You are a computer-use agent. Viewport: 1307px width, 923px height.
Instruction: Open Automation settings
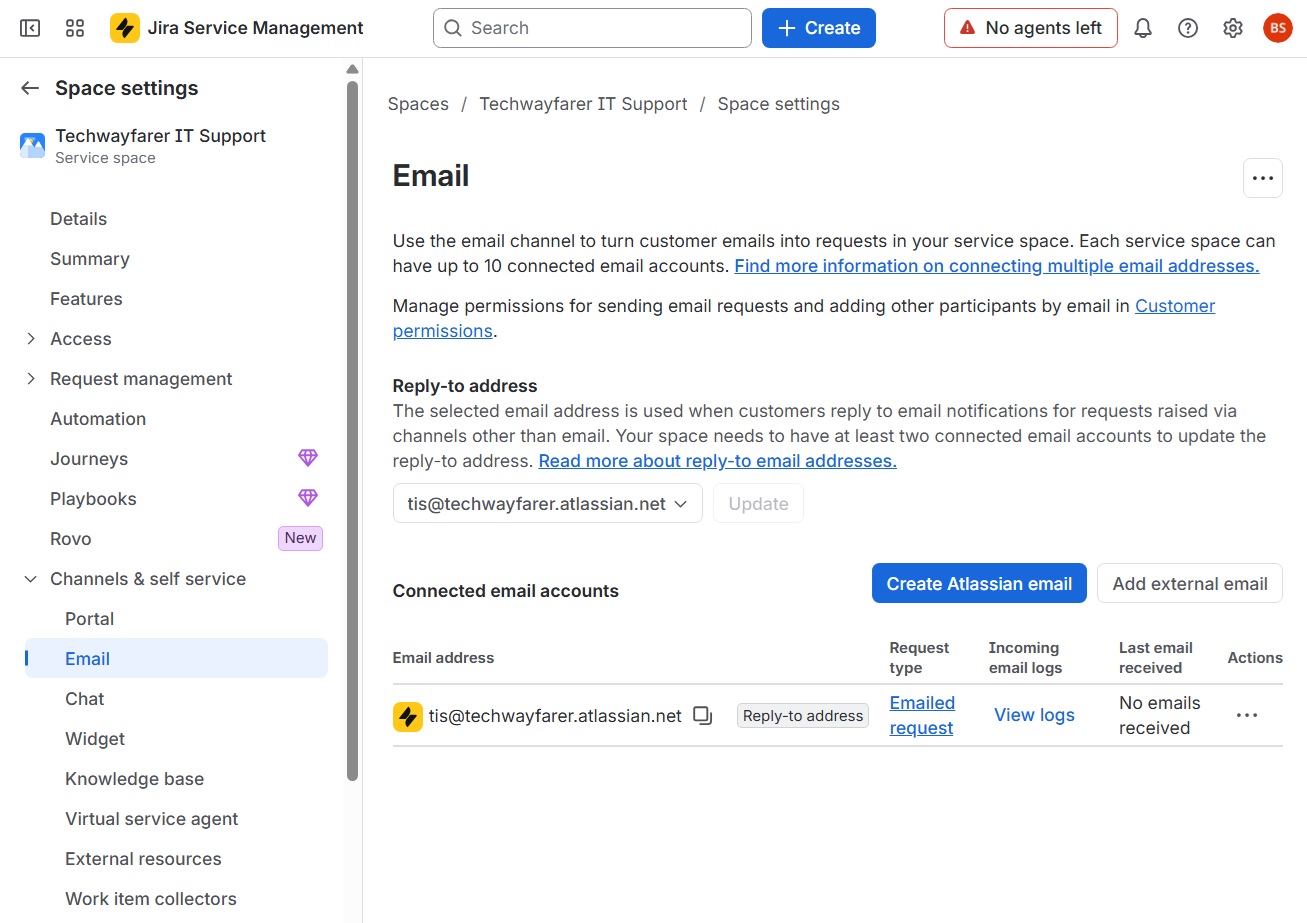pyautogui.click(x=98, y=419)
